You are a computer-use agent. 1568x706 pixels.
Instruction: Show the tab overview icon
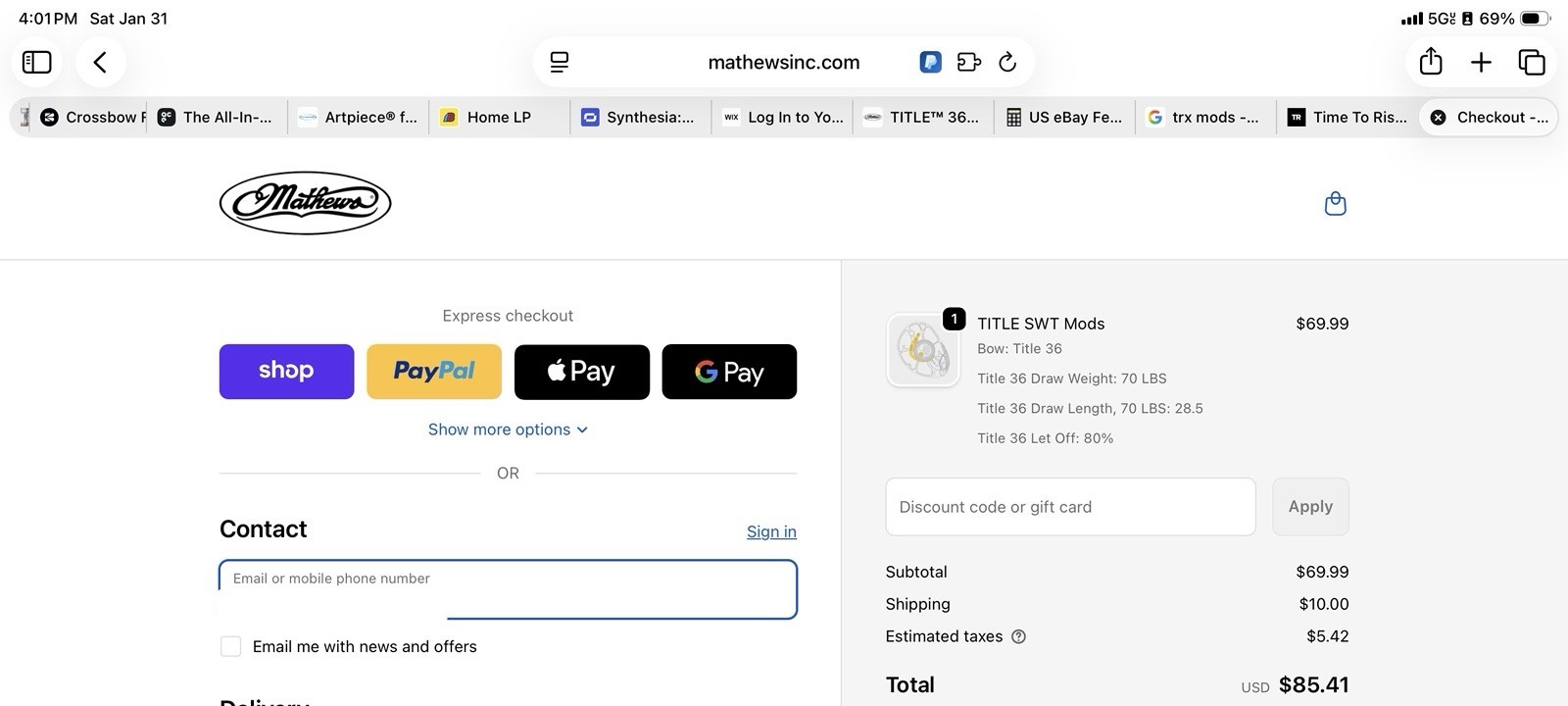(x=1532, y=62)
